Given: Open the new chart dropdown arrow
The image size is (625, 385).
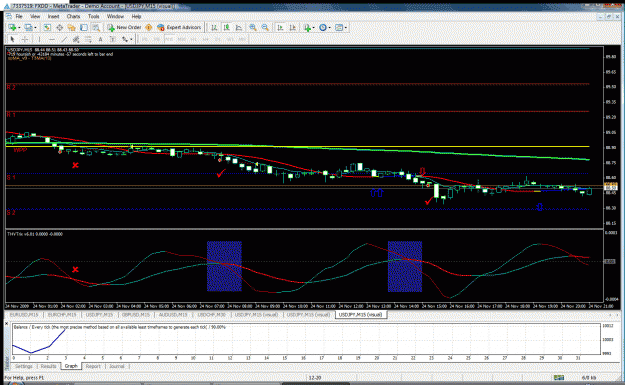Looking at the screenshot, I should 19,28.
